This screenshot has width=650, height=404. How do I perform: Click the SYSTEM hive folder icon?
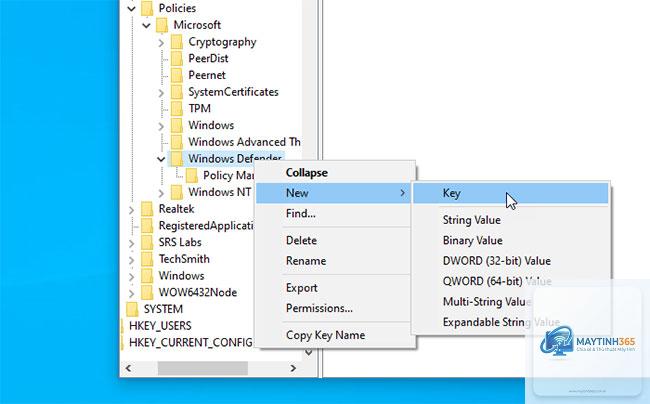point(132,309)
